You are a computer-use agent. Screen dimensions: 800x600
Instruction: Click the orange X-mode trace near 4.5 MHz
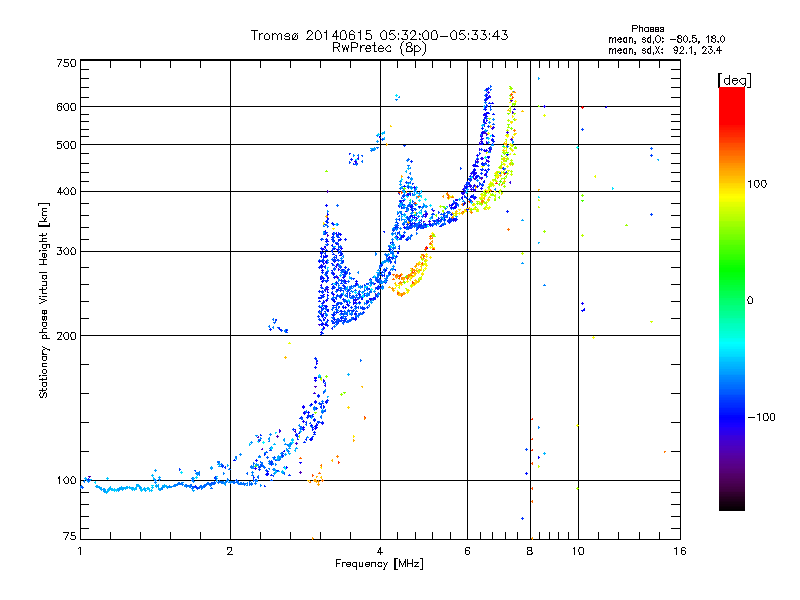(x=411, y=276)
